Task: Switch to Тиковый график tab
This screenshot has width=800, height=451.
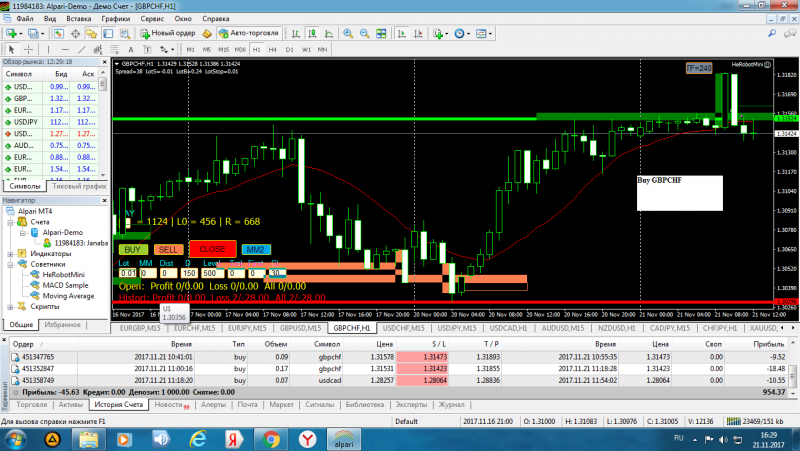Action: 79,186
